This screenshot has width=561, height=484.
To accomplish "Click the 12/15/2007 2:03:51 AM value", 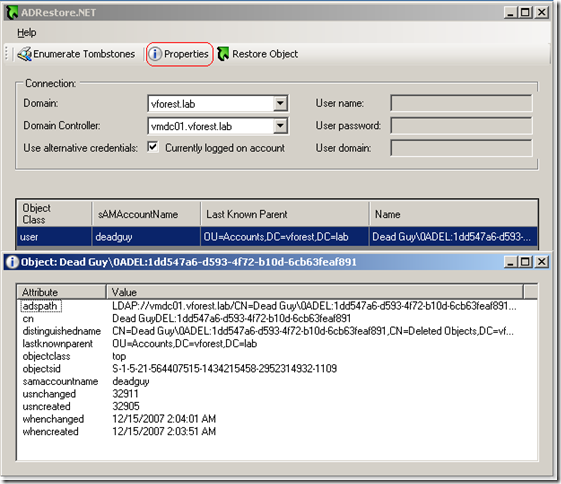I will (164, 431).
